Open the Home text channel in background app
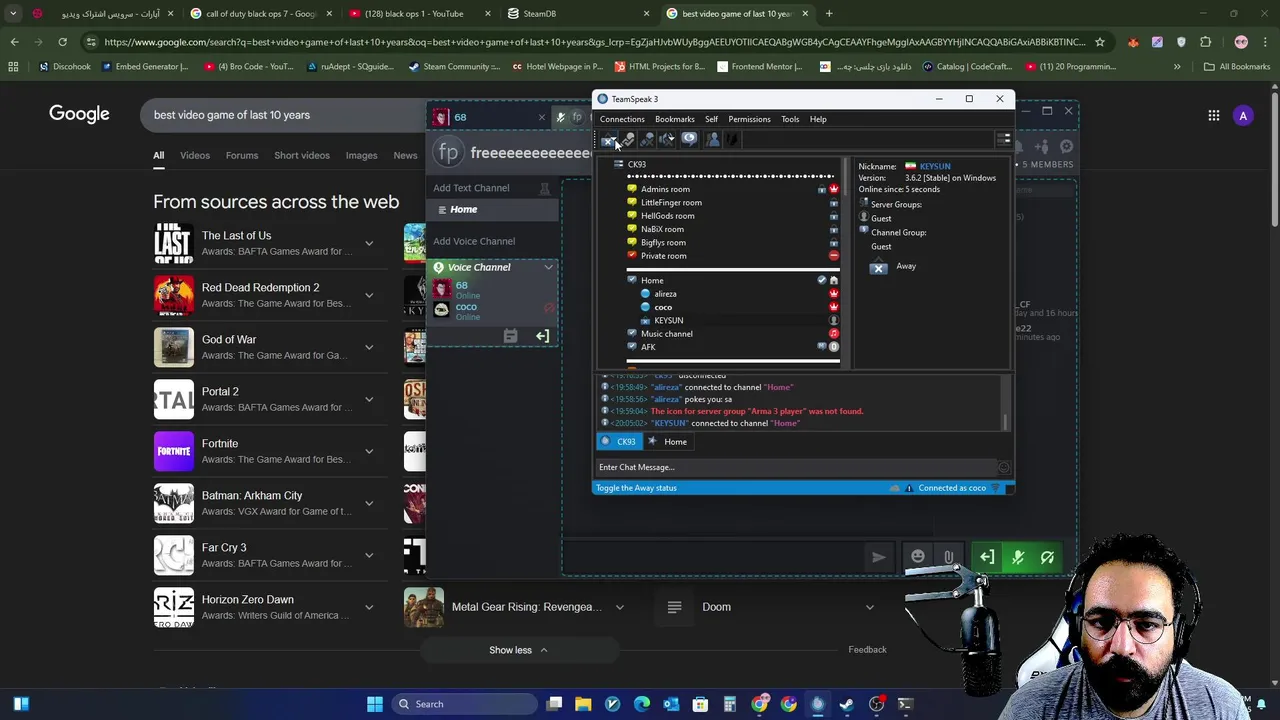 (x=492, y=209)
